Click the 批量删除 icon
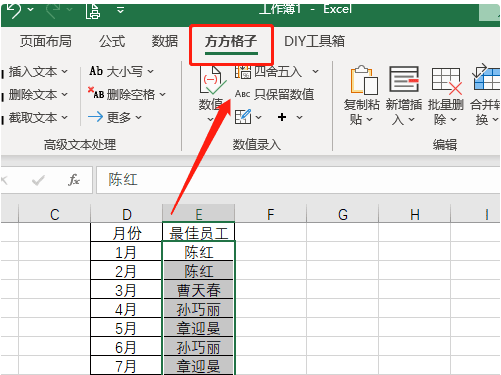The width and height of the screenshot is (501, 375). pos(447,80)
